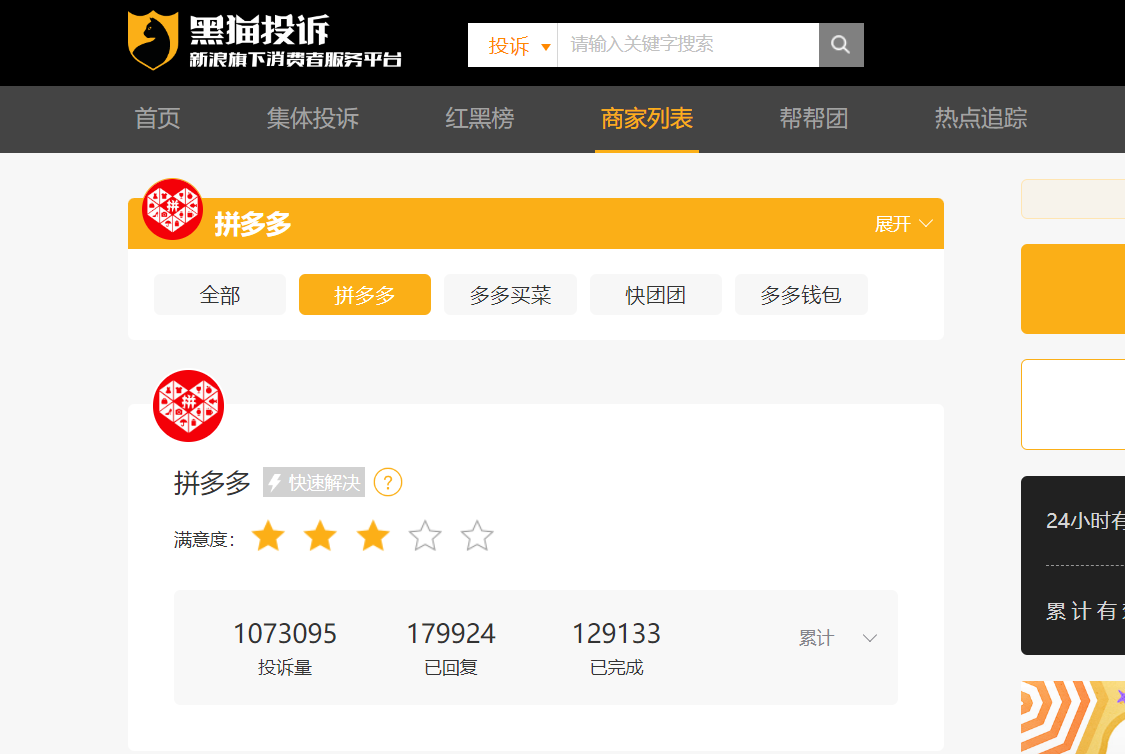Image resolution: width=1125 pixels, height=754 pixels.
Task: Click the first filled satisfaction star
Action: [268, 536]
